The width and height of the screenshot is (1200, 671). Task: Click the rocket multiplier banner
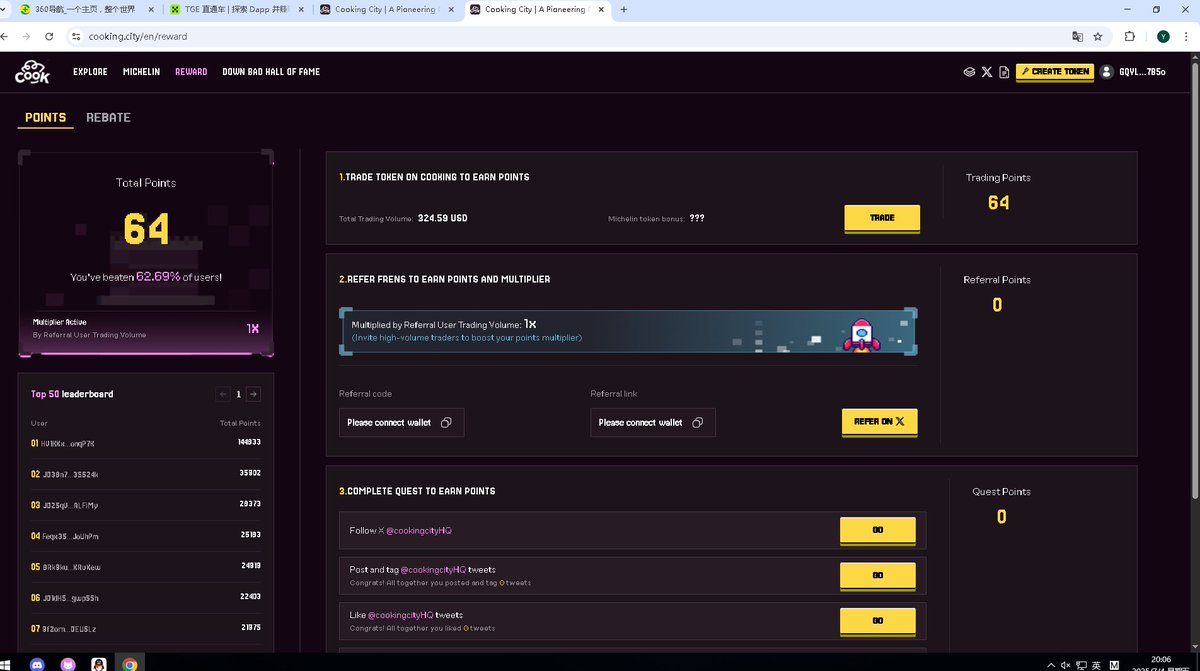(628, 331)
